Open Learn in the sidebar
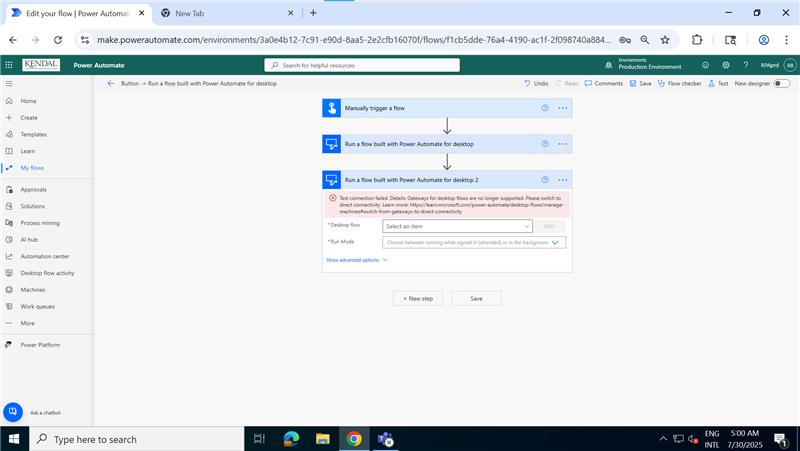Screen dimensions: 800x451 [28, 151]
